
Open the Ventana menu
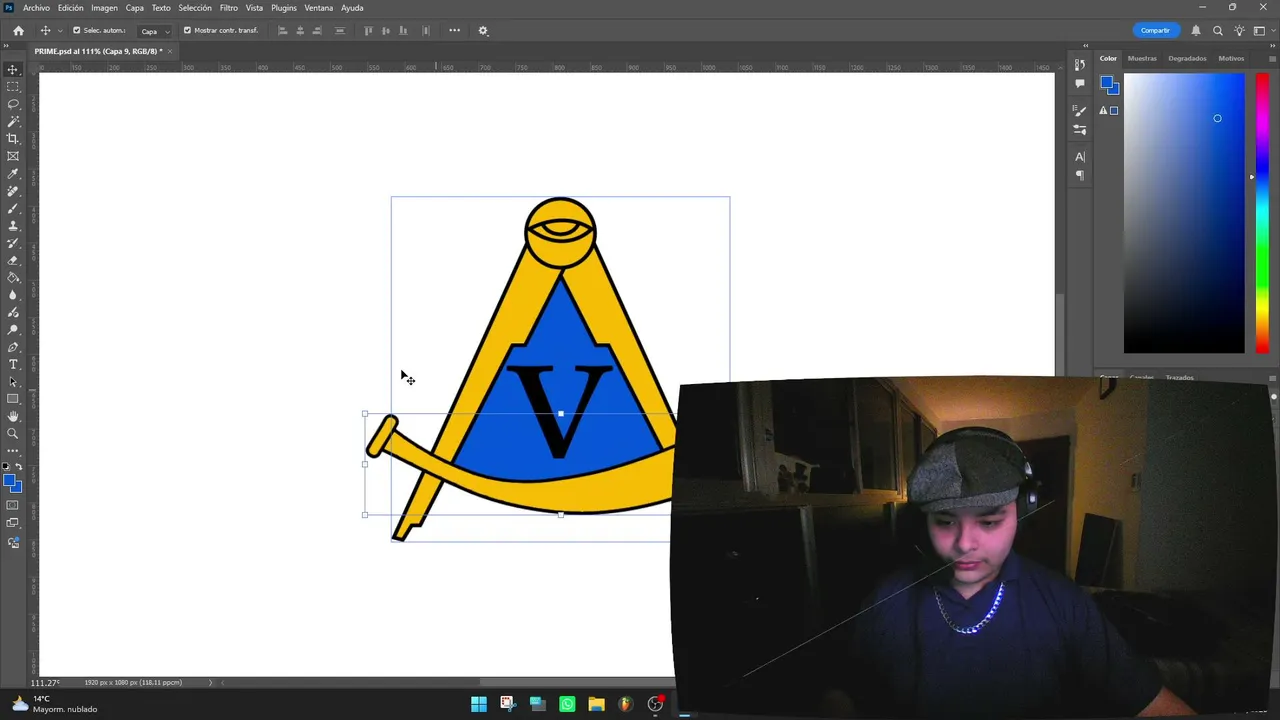tap(318, 8)
